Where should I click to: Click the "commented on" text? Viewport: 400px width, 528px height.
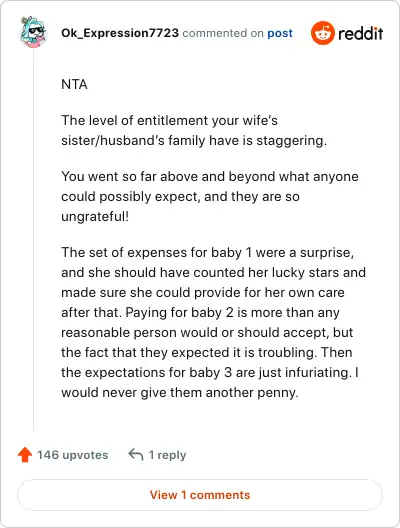pyautogui.click(x=223, y=33)
